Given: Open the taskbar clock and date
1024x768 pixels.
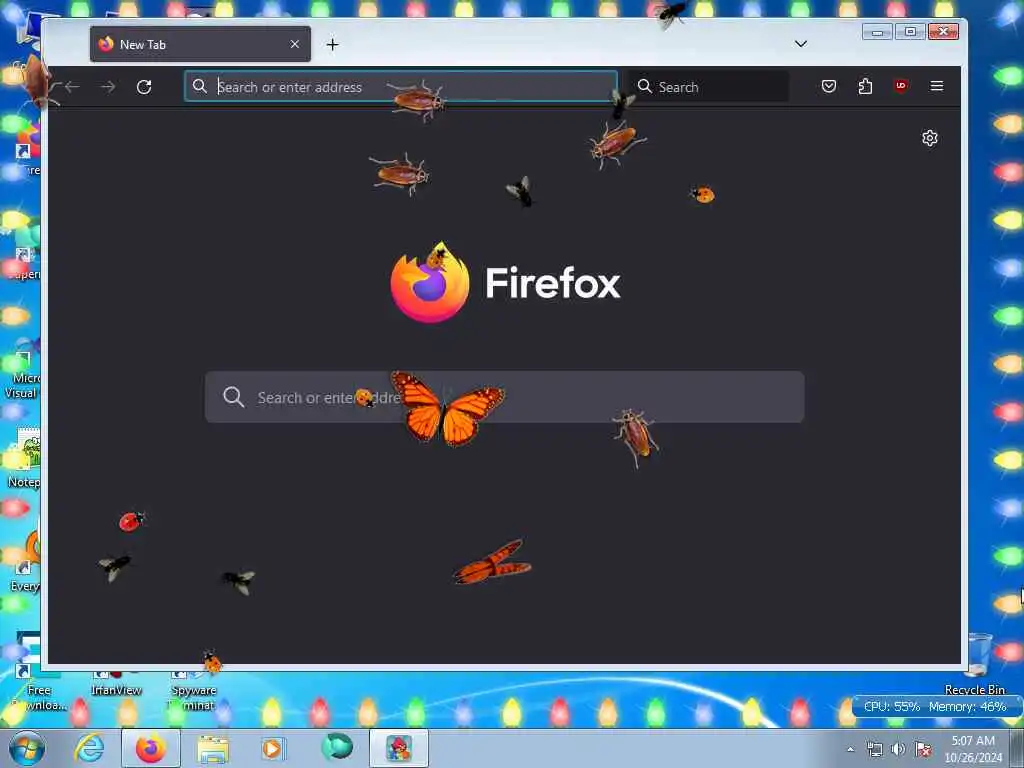Looking at the screenshot, I should point(973,749).
